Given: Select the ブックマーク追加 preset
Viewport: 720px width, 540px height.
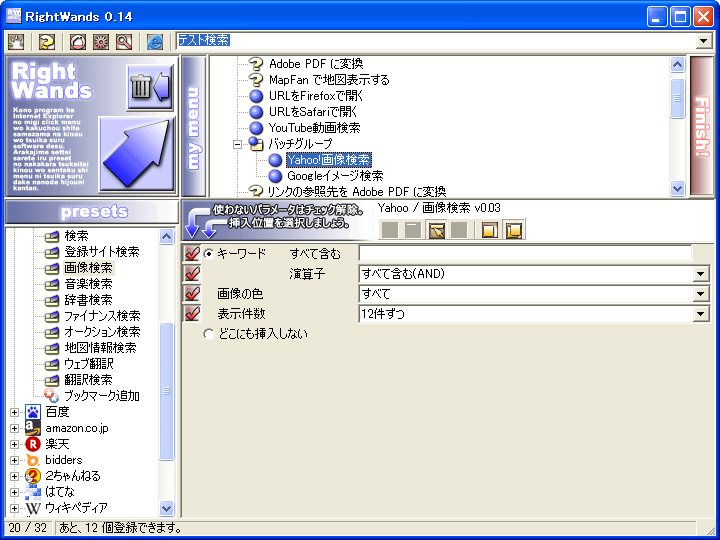Looking at the screenshot, I should (101, 396).
